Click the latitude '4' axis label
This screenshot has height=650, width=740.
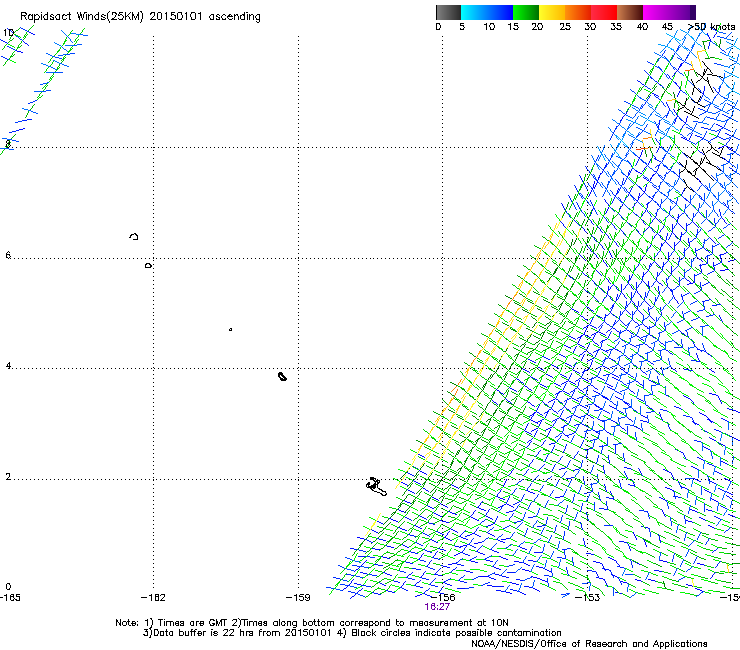(8, 366)
